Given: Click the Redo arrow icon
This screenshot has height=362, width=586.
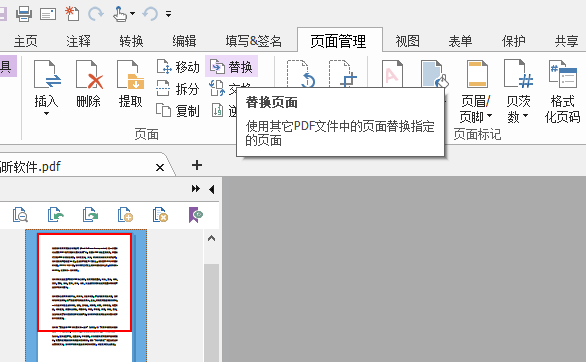Looking at the screenshot, I should [96, 14].
